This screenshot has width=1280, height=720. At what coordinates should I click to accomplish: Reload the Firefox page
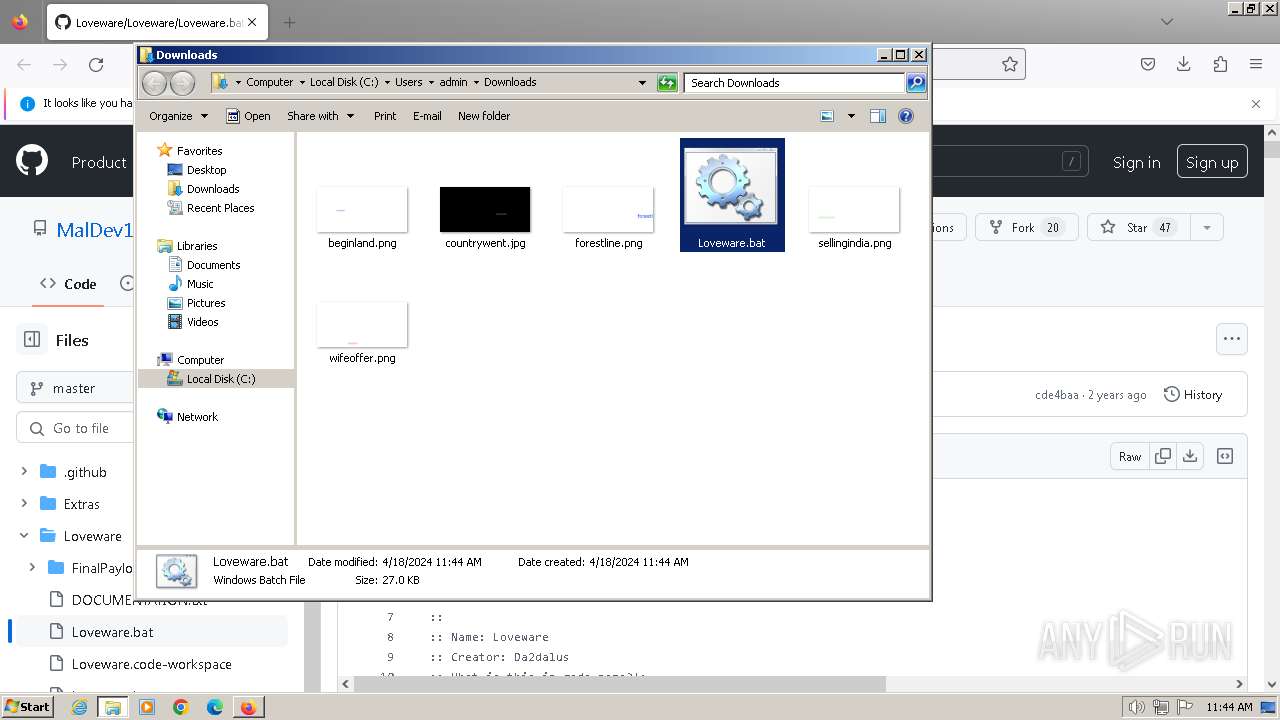(96, 64)
